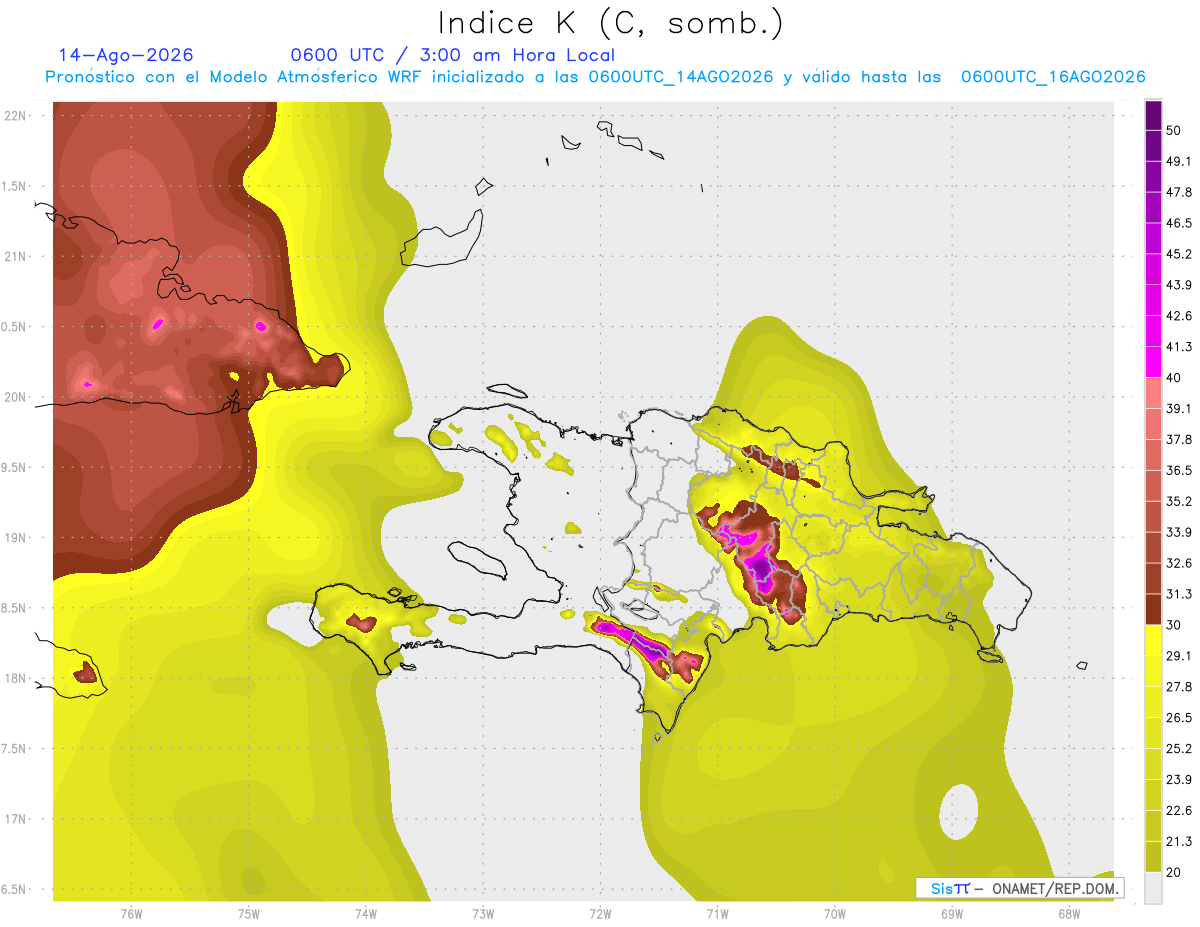Pick the "68W" longitude label

(x=1069, y=913)
